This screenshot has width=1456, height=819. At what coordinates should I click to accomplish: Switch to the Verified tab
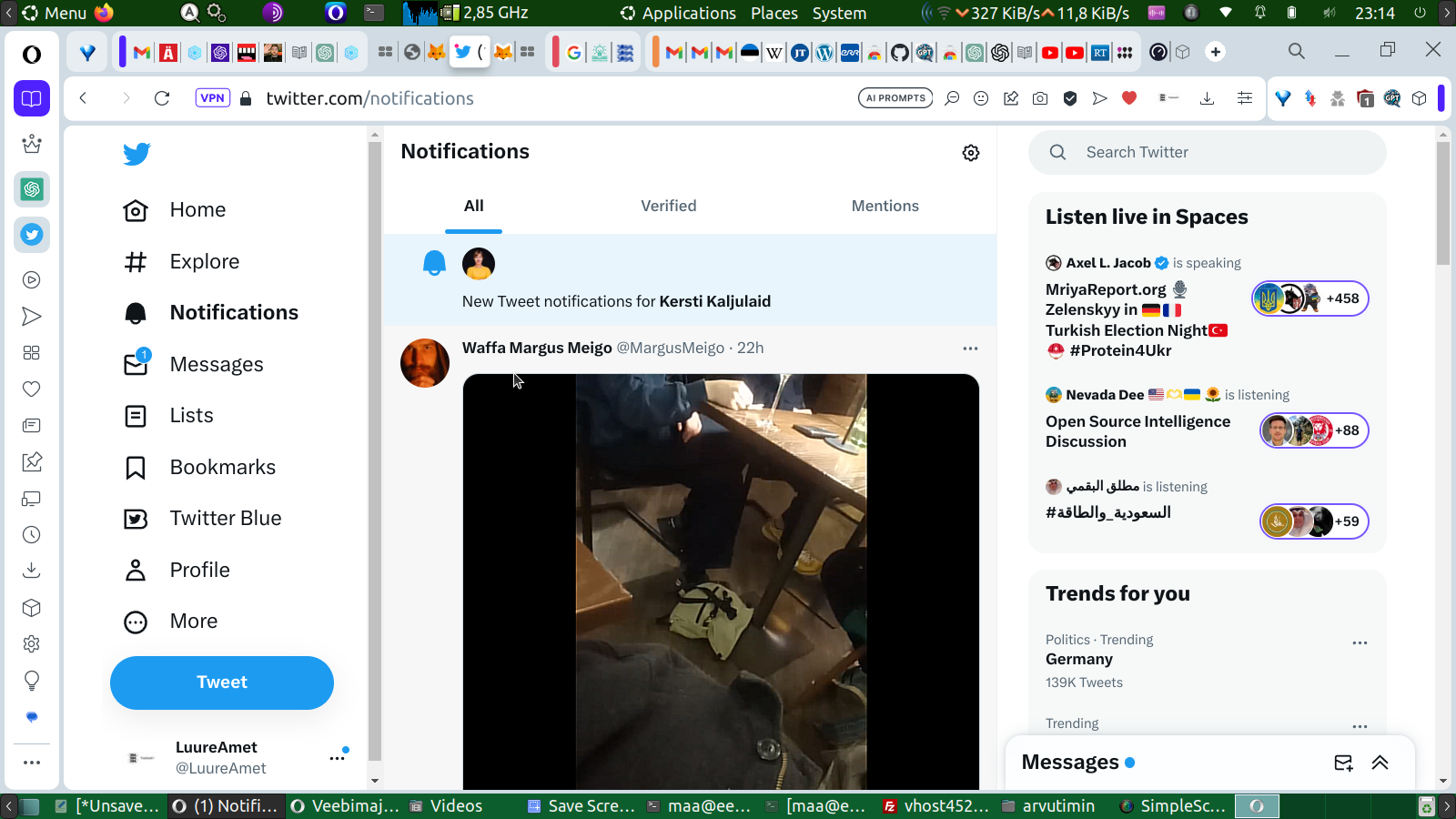[x=668, y=206]
